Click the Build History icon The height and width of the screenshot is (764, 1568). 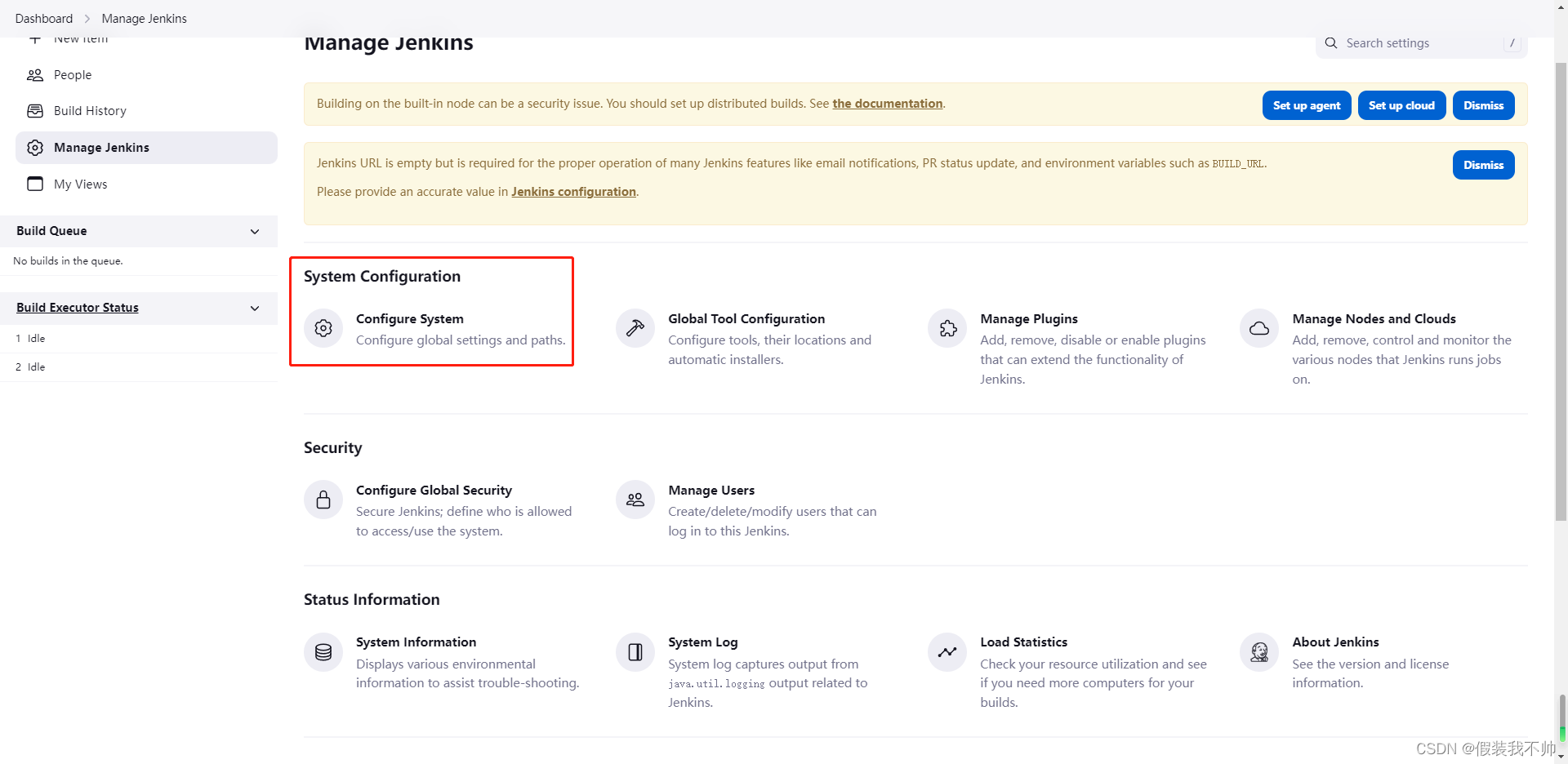point(35,111)
